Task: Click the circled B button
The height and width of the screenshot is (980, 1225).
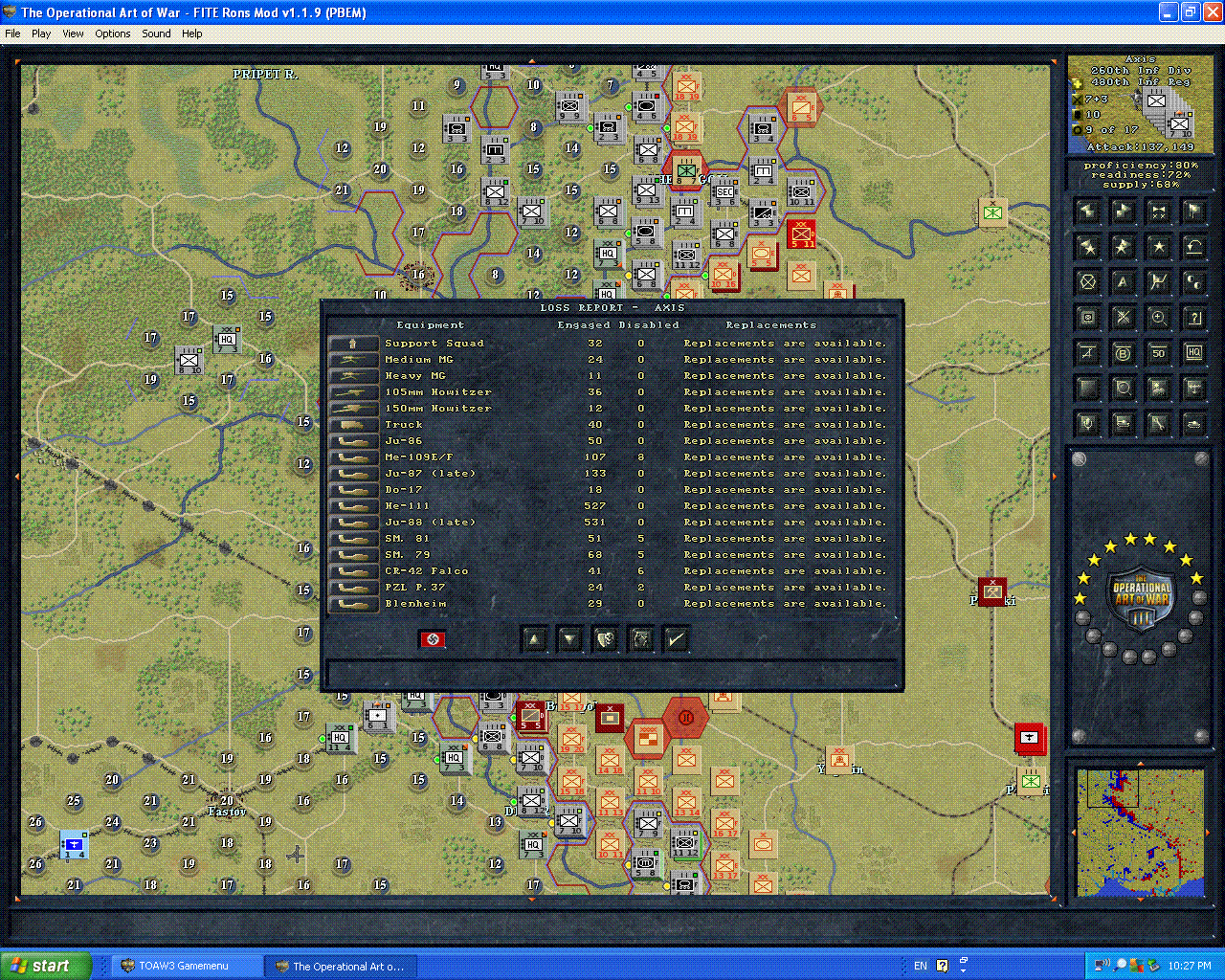Action: (x=1123, y=353)
